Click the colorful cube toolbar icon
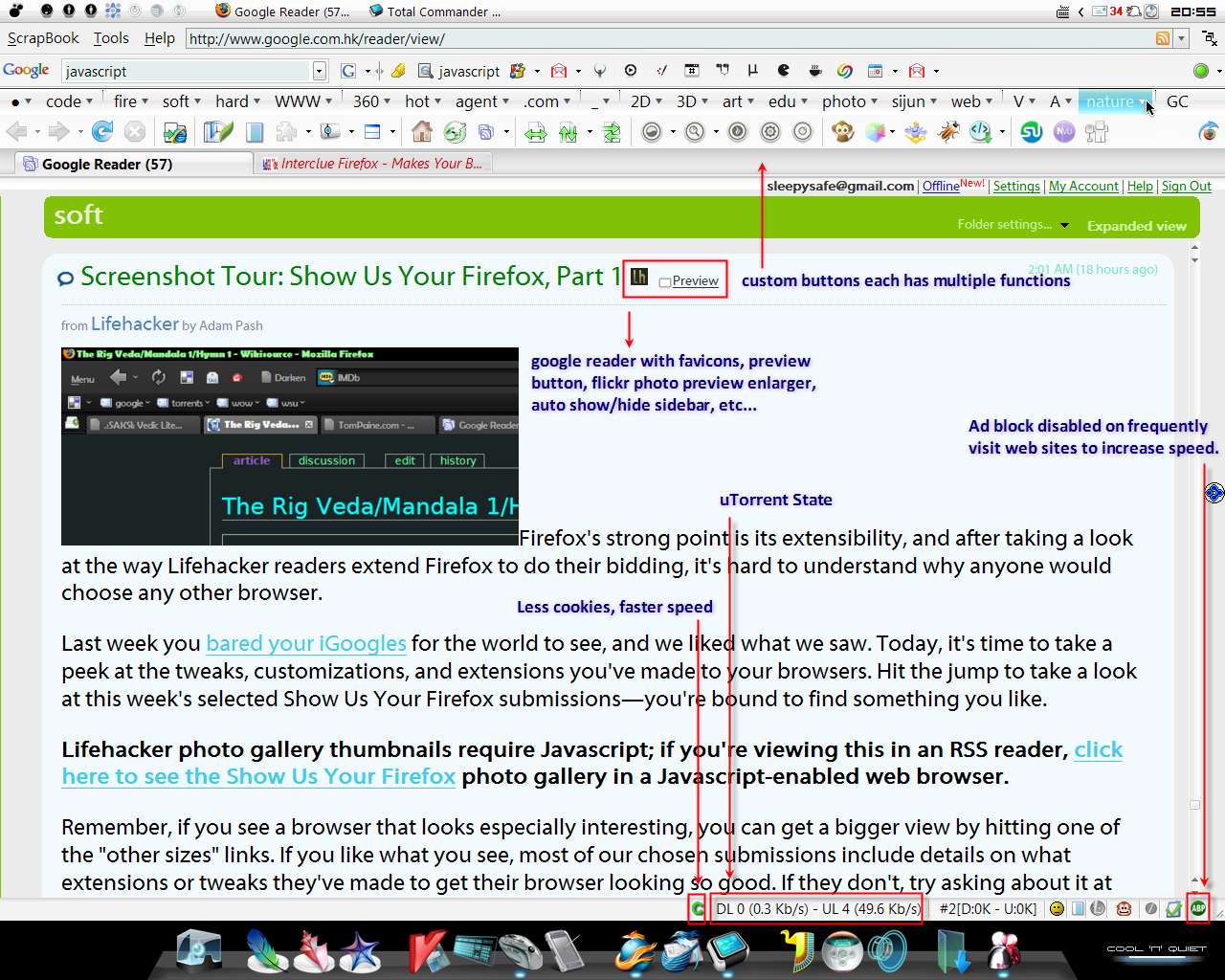Screen dimensions: 1225x980 pyautogui.click(x=875, y=132)
